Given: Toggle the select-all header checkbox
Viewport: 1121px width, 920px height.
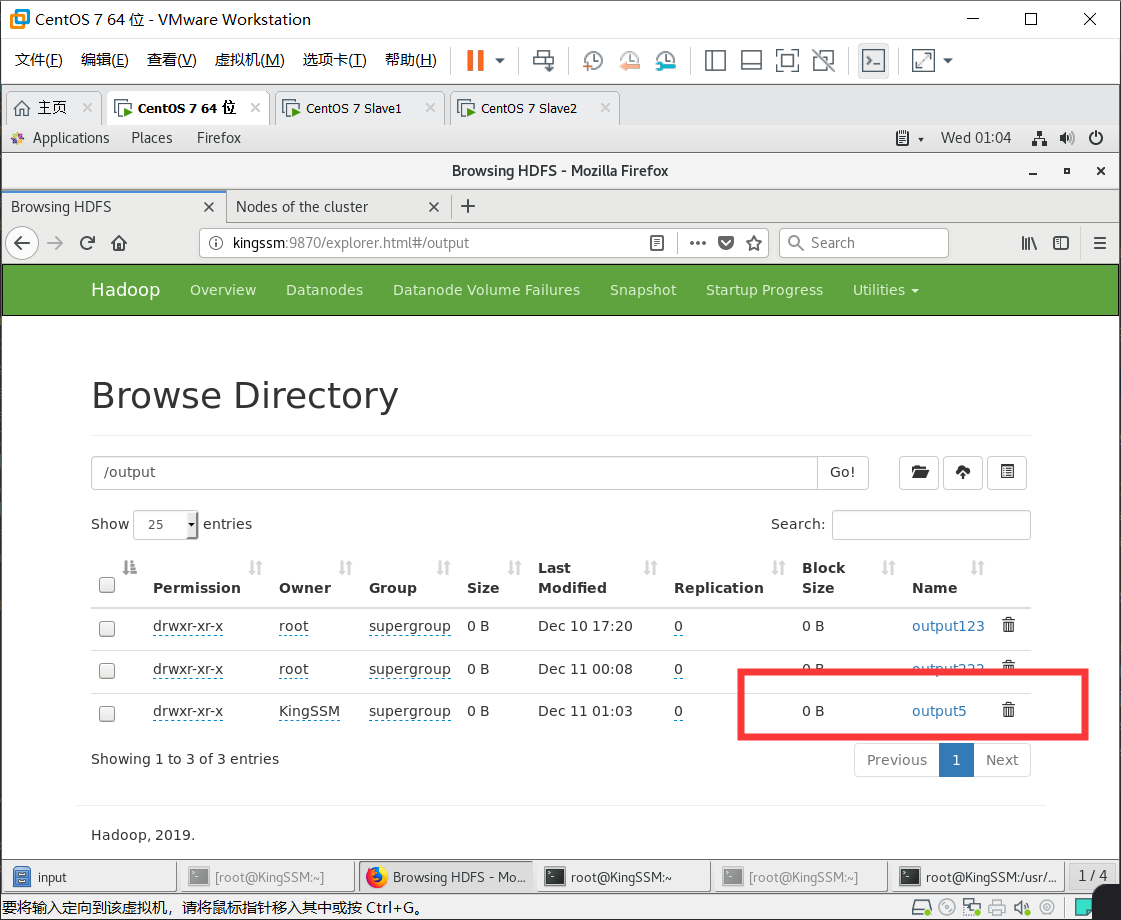Looking at the screenshot, I should click(107, 585).
